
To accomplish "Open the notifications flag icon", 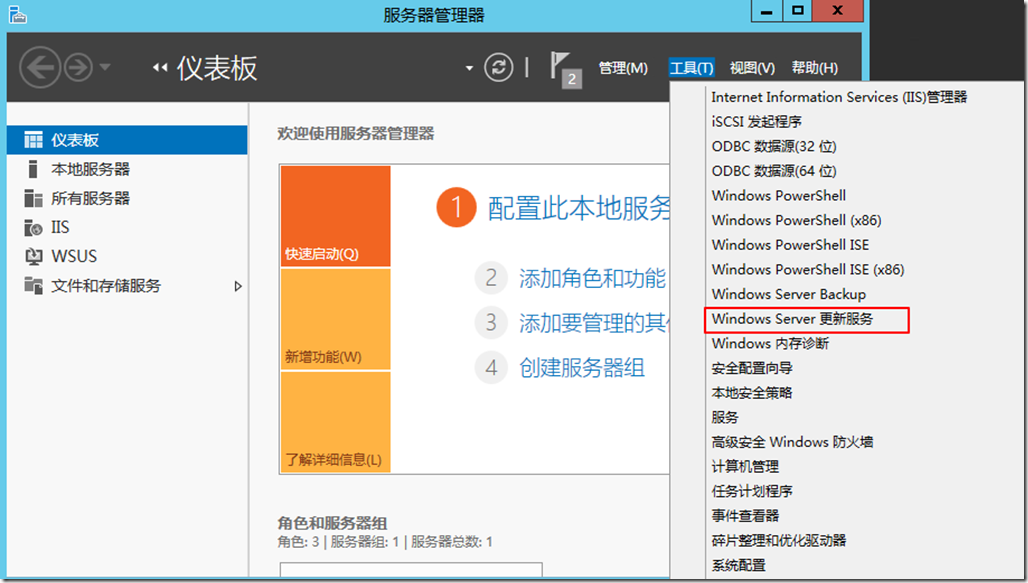I will click(x=565, y=70).
